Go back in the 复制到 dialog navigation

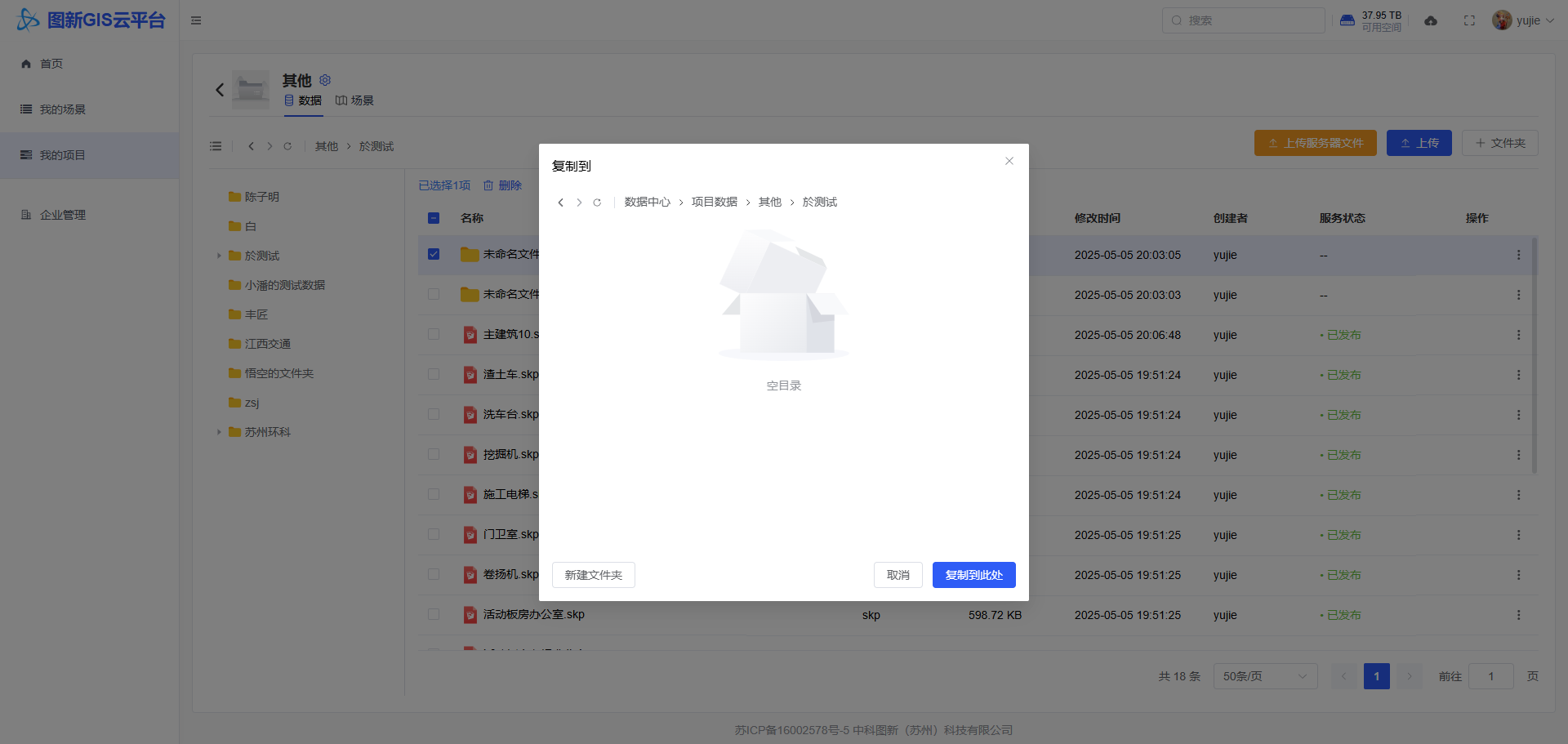point(560,203)
